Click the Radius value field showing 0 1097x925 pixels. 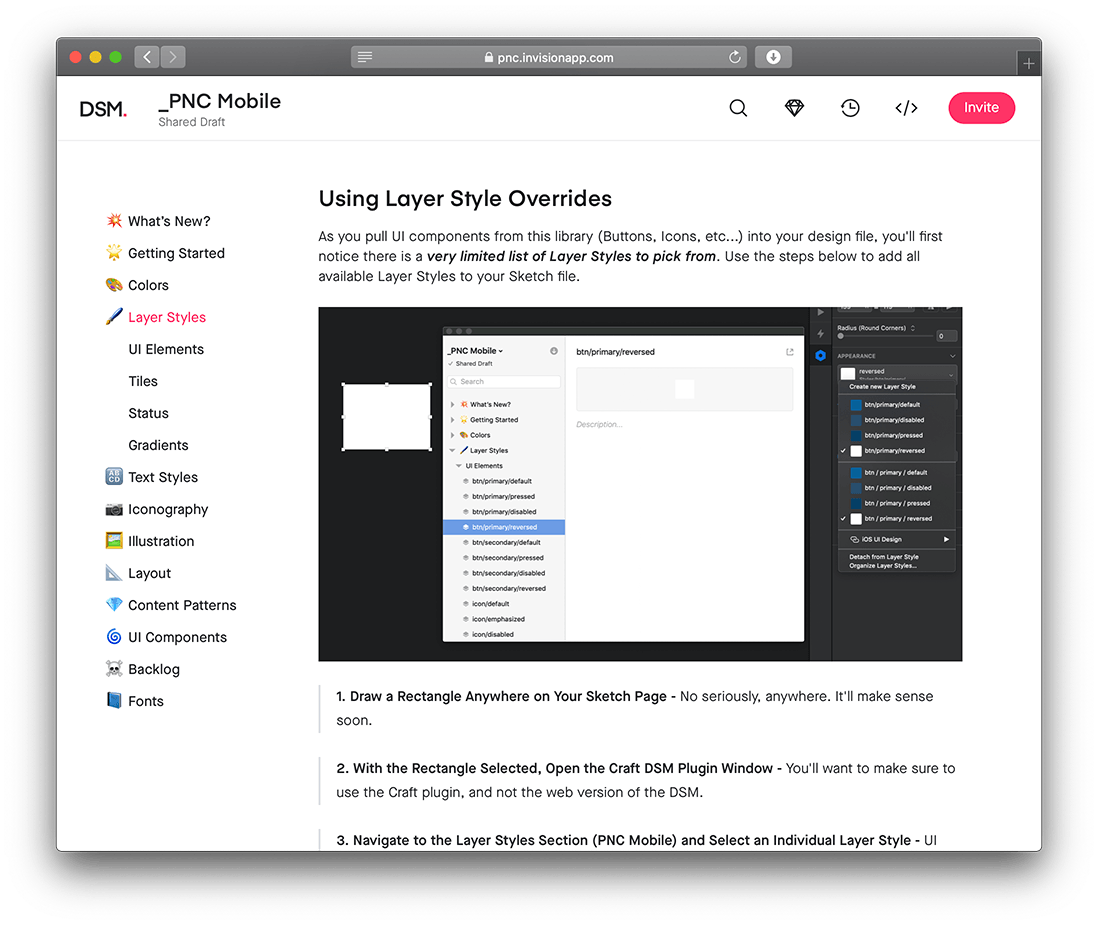click(x=946, y=337)
